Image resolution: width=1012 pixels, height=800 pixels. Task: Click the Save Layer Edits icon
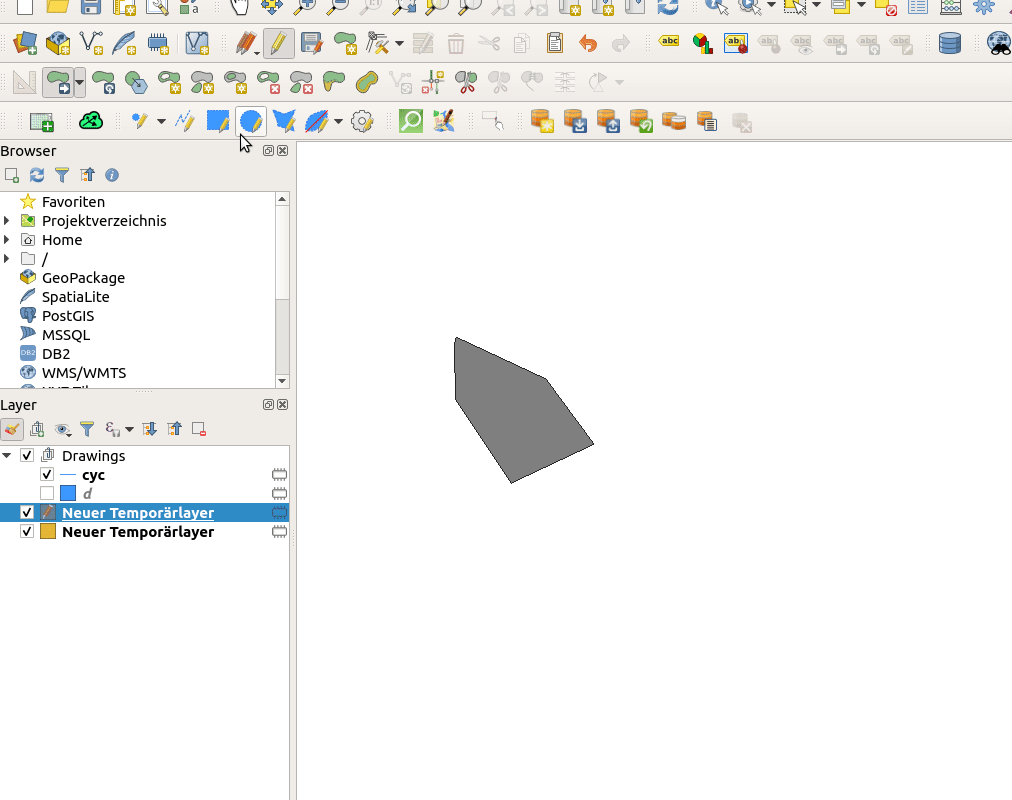tap(312, 44)
